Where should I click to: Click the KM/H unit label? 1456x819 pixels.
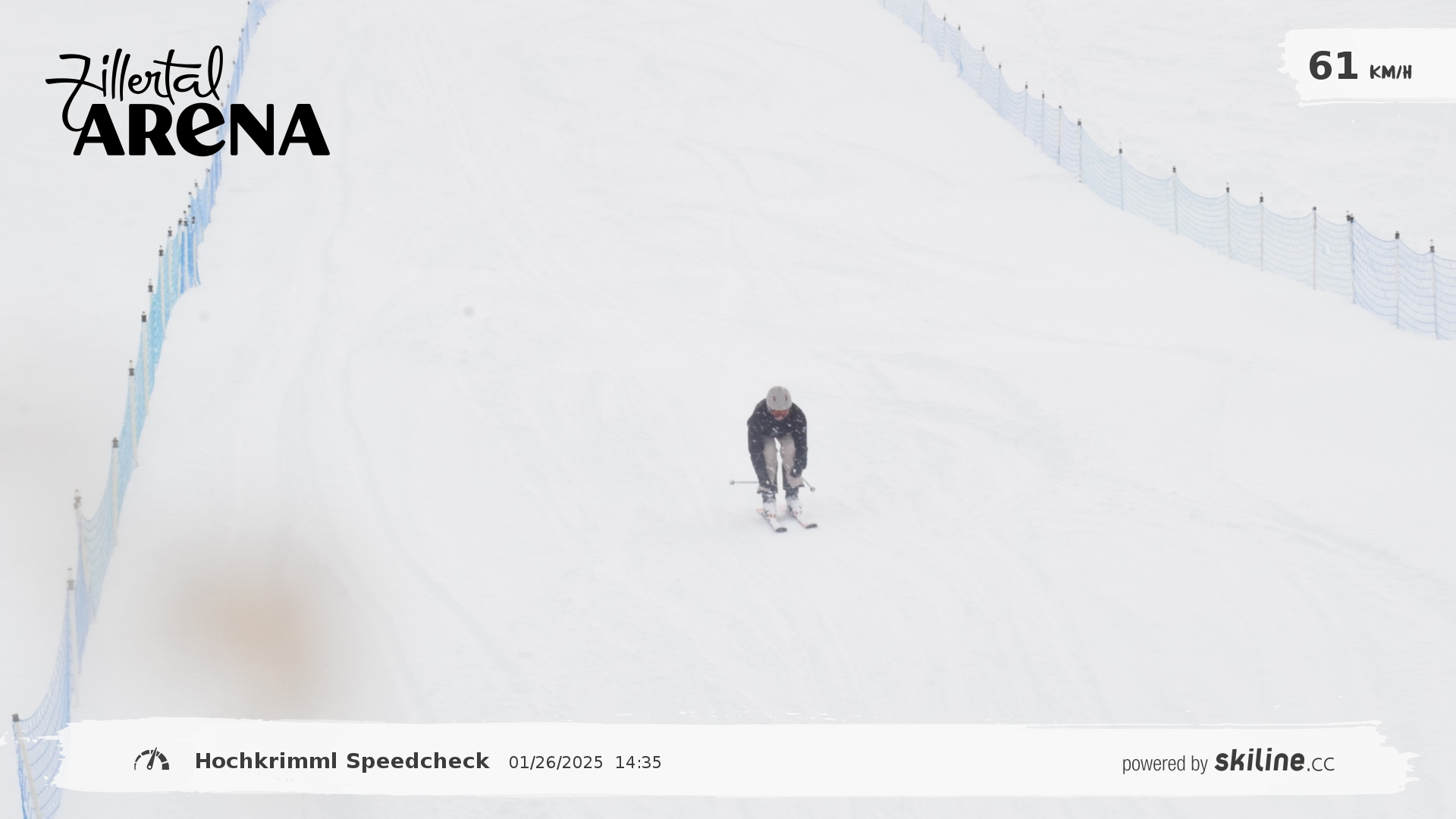point(1390,72)
